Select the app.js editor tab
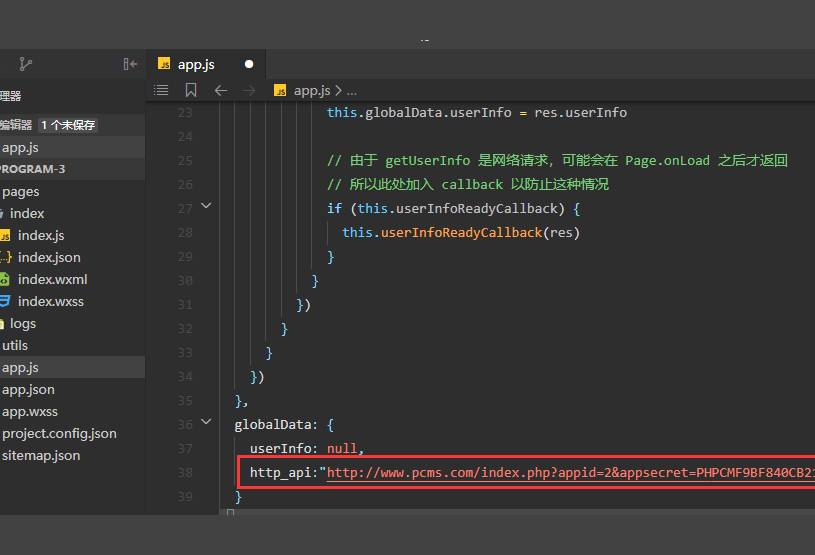The height and width of the screenshot is (555, 815). click(x=196, y=64)
